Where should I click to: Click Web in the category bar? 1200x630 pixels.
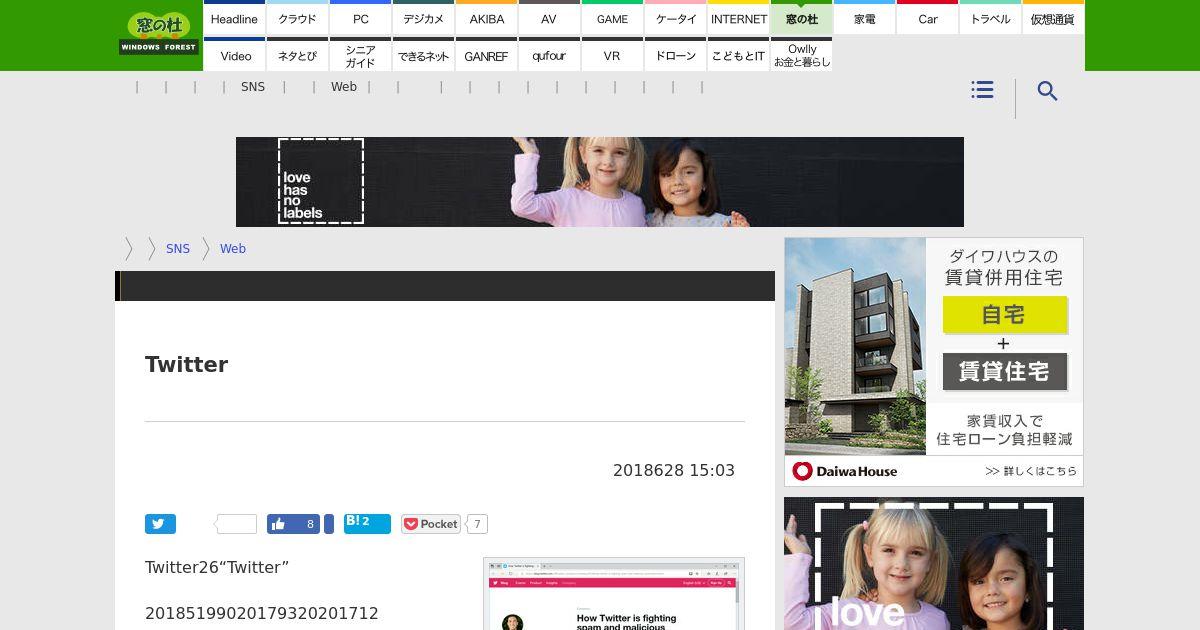344,87
